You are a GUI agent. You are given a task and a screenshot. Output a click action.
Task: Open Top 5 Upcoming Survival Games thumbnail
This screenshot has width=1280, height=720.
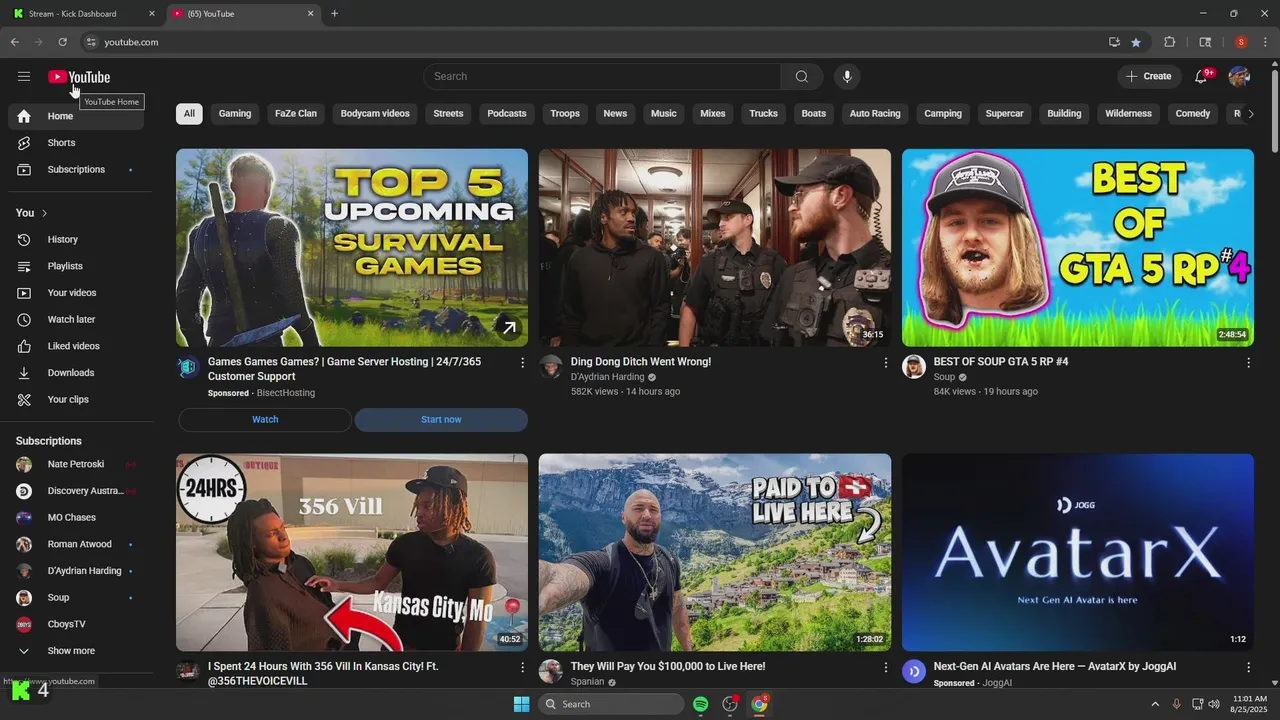(352, 248)
